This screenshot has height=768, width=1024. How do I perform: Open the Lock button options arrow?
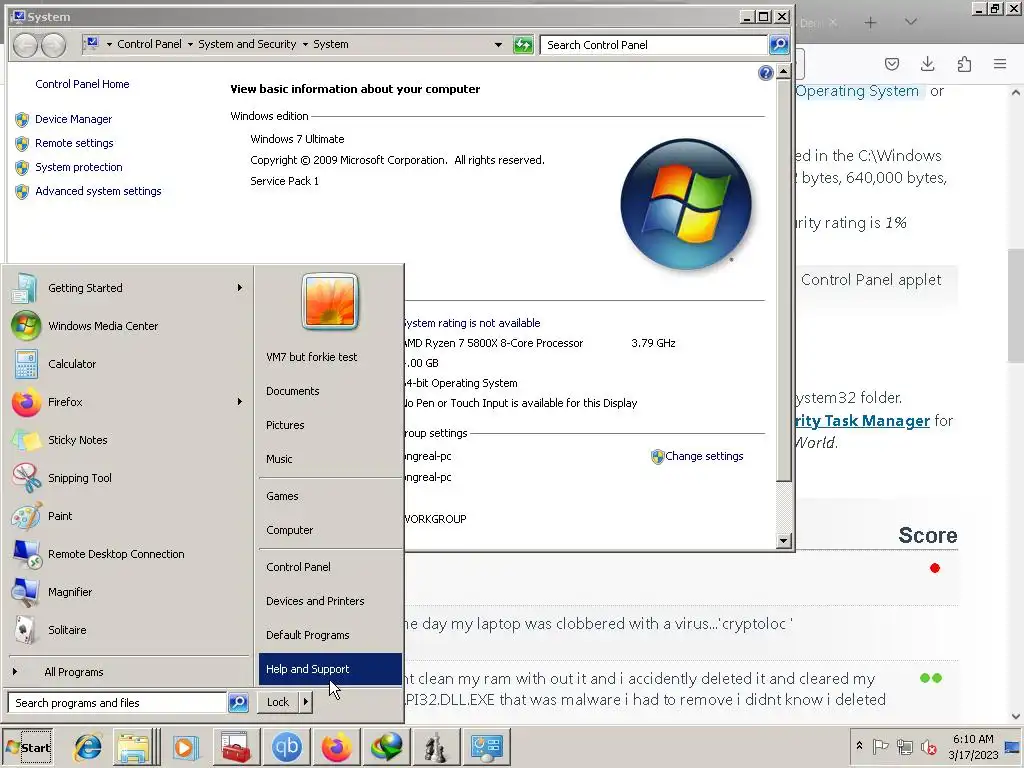(306, 702)
